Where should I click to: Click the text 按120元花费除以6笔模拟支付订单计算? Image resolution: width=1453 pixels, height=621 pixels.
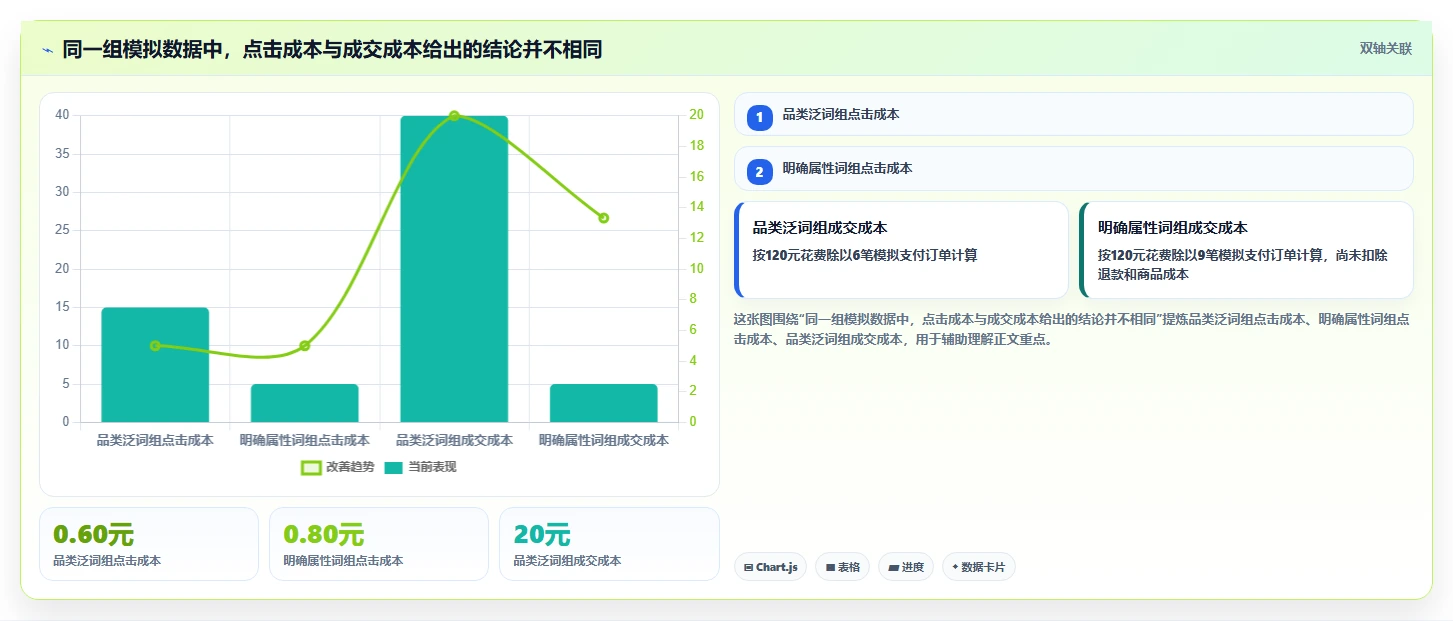click(x=865, y=255)
